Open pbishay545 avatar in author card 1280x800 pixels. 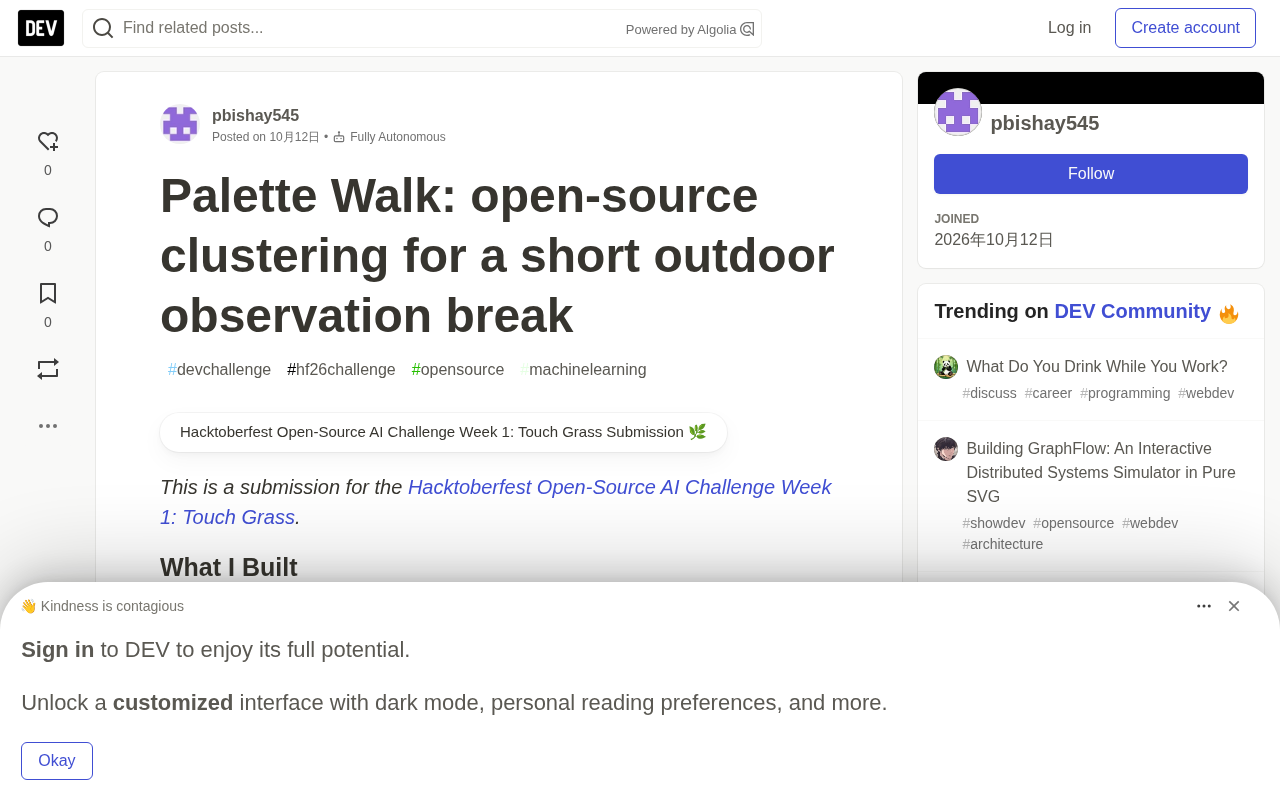(x=958, y=112)
